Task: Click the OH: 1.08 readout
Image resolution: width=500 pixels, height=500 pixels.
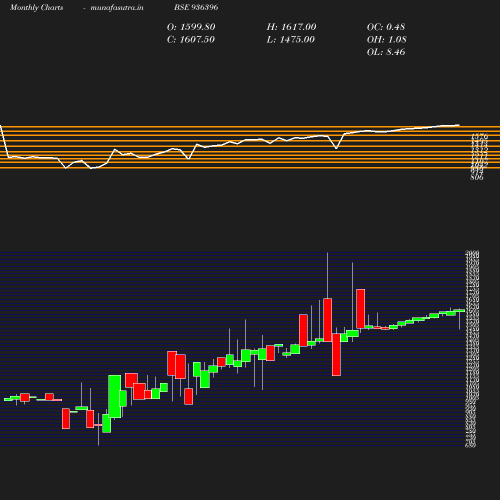Action: coord(387,40)
